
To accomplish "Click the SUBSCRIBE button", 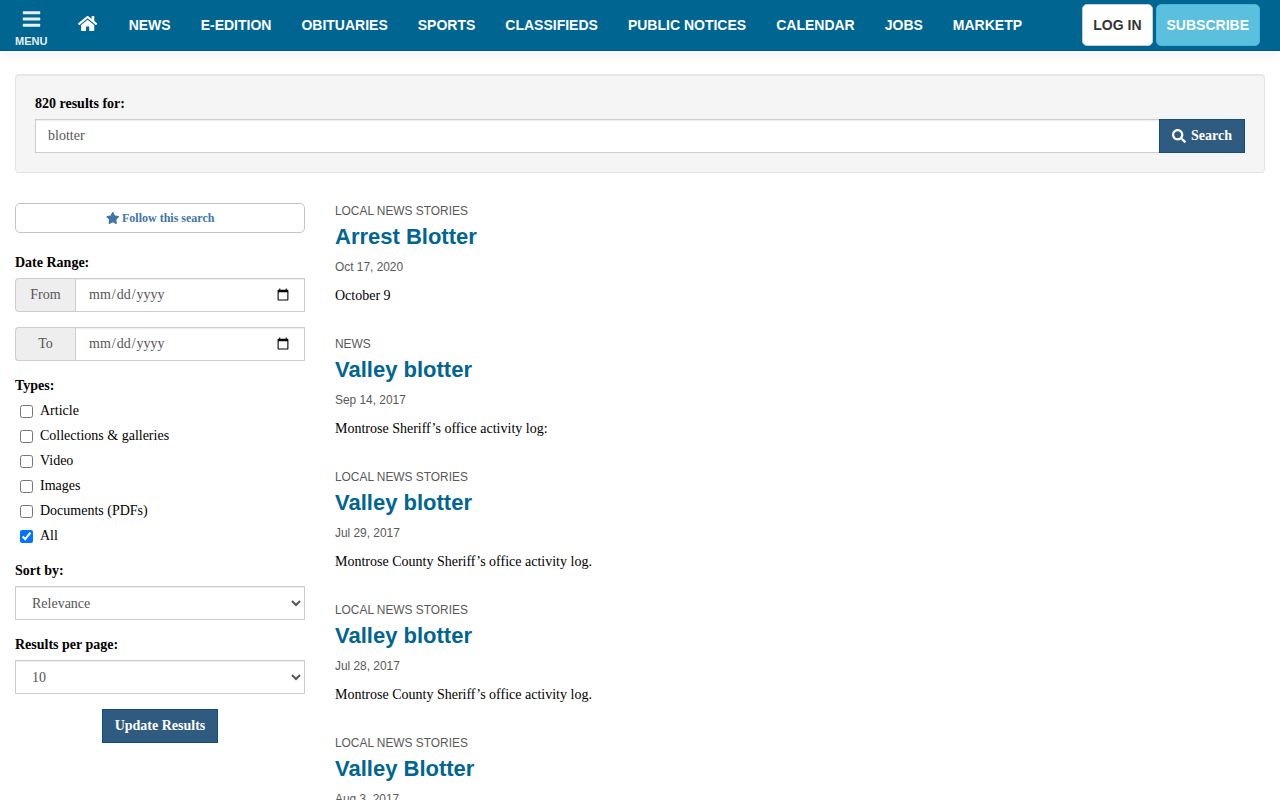I will (1208, 25).
